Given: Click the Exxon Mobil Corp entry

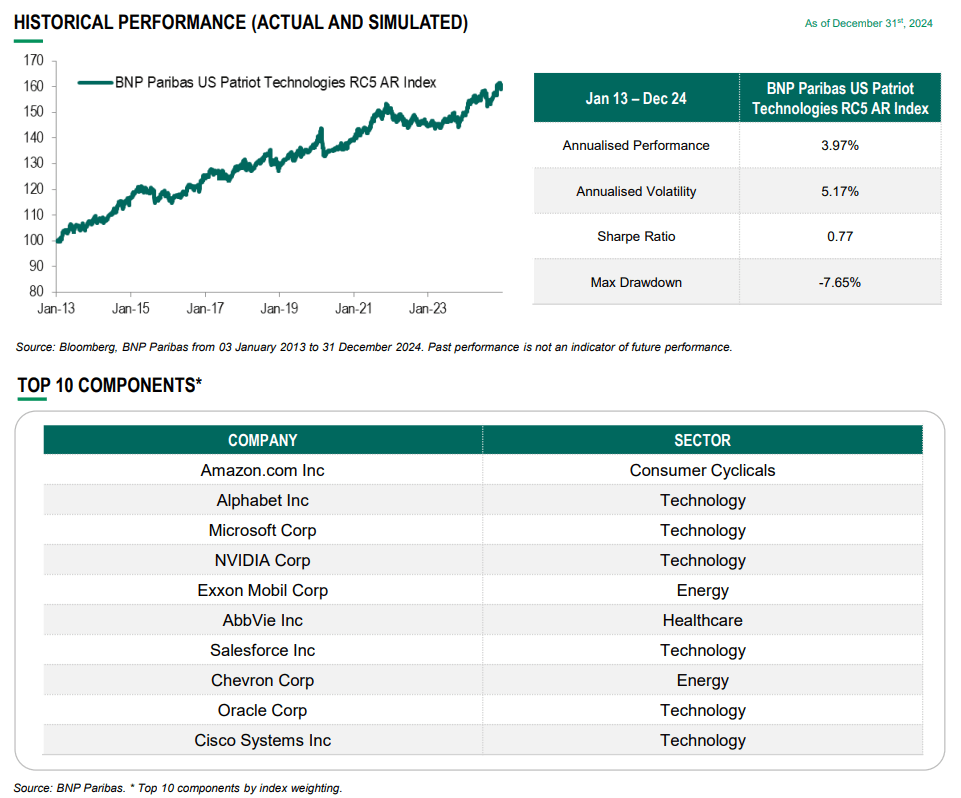Looking at the screenshot, I should 262,590.
